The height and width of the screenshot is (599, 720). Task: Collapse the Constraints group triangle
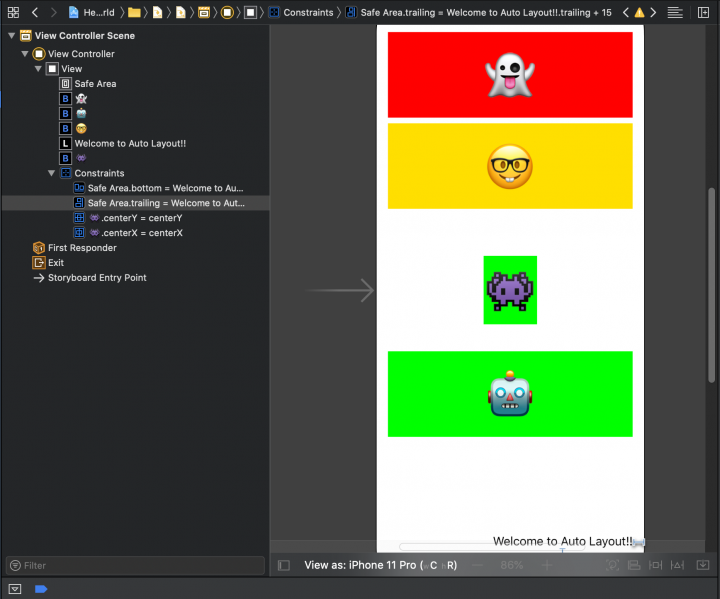pyautogui.click(x=51, y=173)
